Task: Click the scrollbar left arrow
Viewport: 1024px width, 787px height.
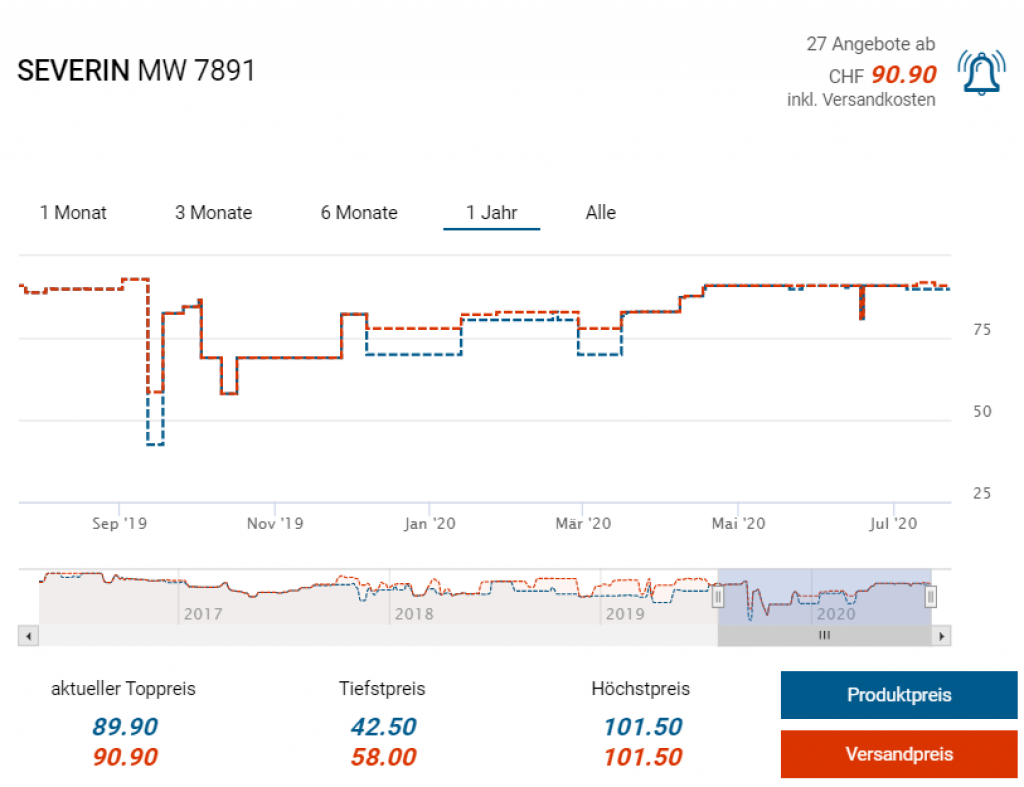Action: [28, 635]
